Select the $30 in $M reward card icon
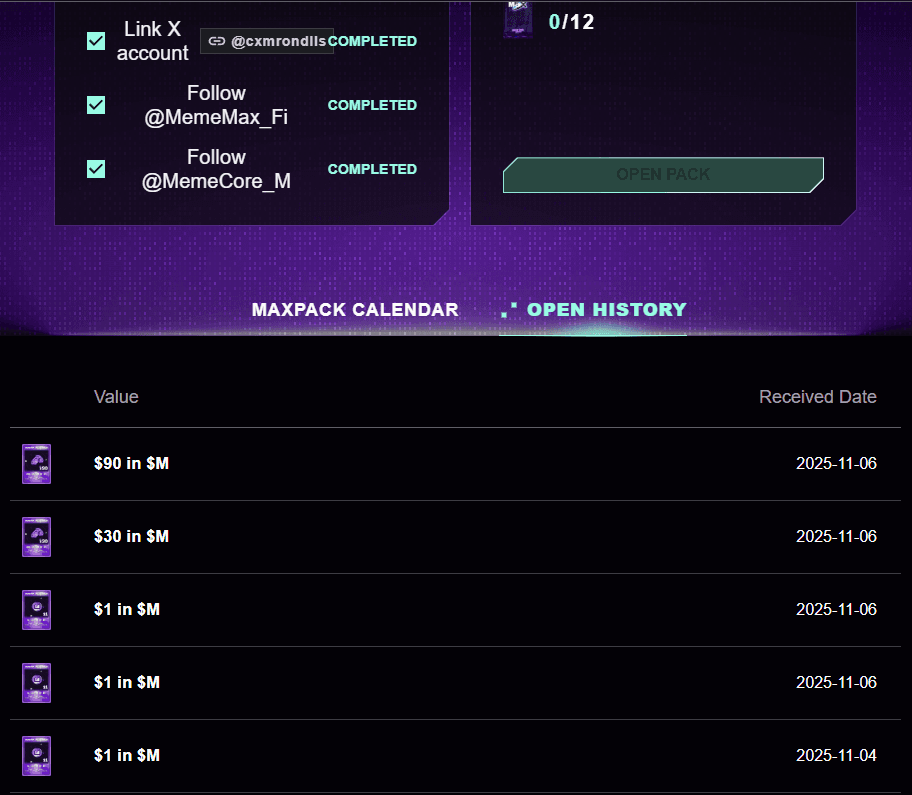The height and width of the screenshot is (795, 912). click(x=37, y=537)
